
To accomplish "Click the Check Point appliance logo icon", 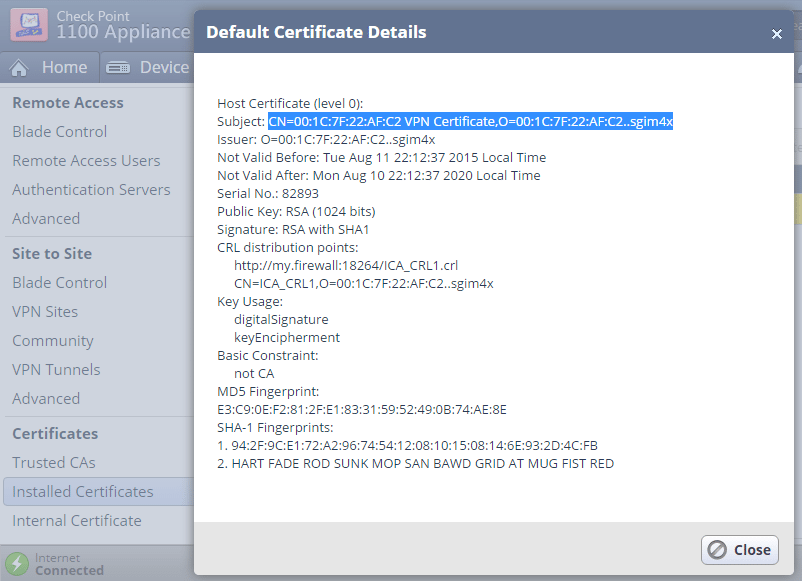I will tap(28, 24).
